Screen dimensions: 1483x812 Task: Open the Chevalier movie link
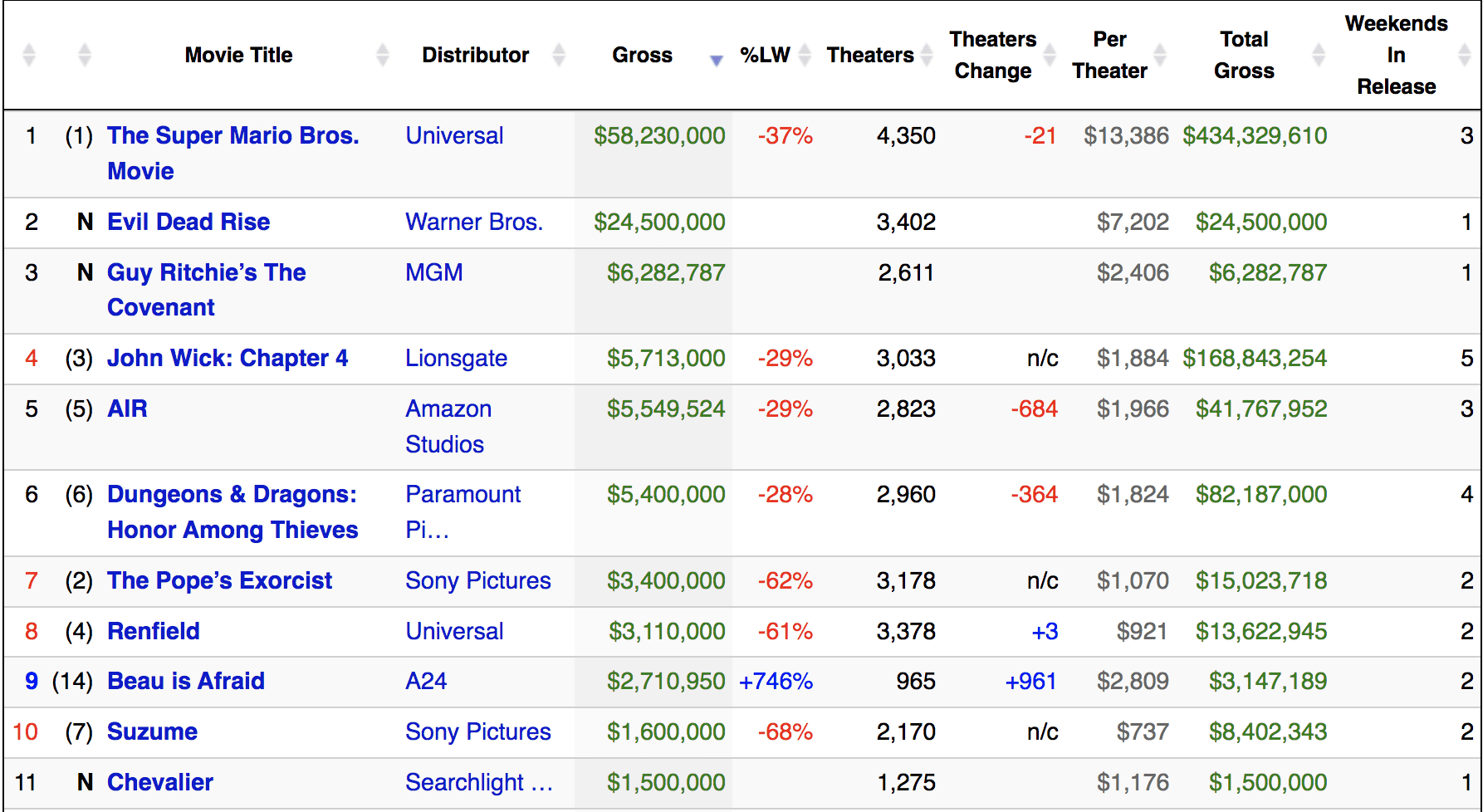click(x=160, y=782)
